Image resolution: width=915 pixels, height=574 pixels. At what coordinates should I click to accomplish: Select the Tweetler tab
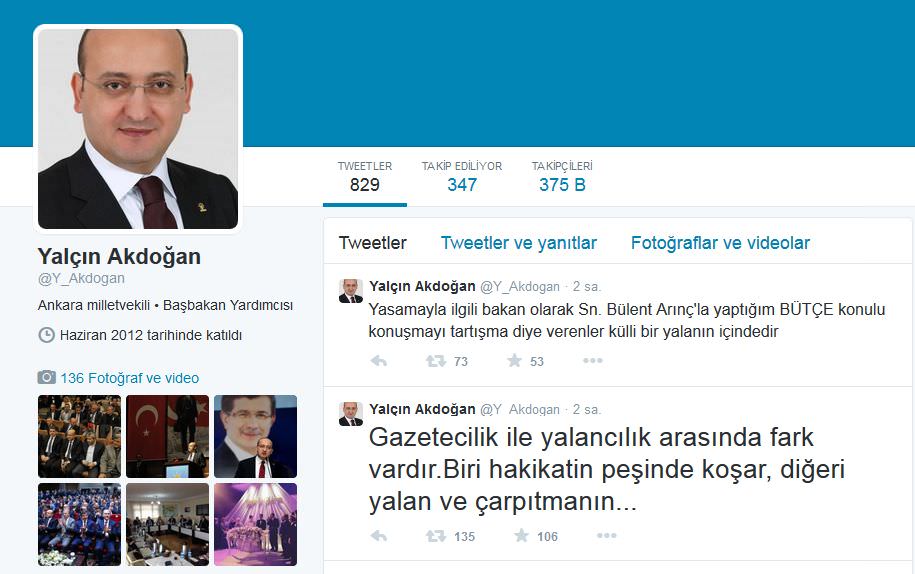click(372, 243)
